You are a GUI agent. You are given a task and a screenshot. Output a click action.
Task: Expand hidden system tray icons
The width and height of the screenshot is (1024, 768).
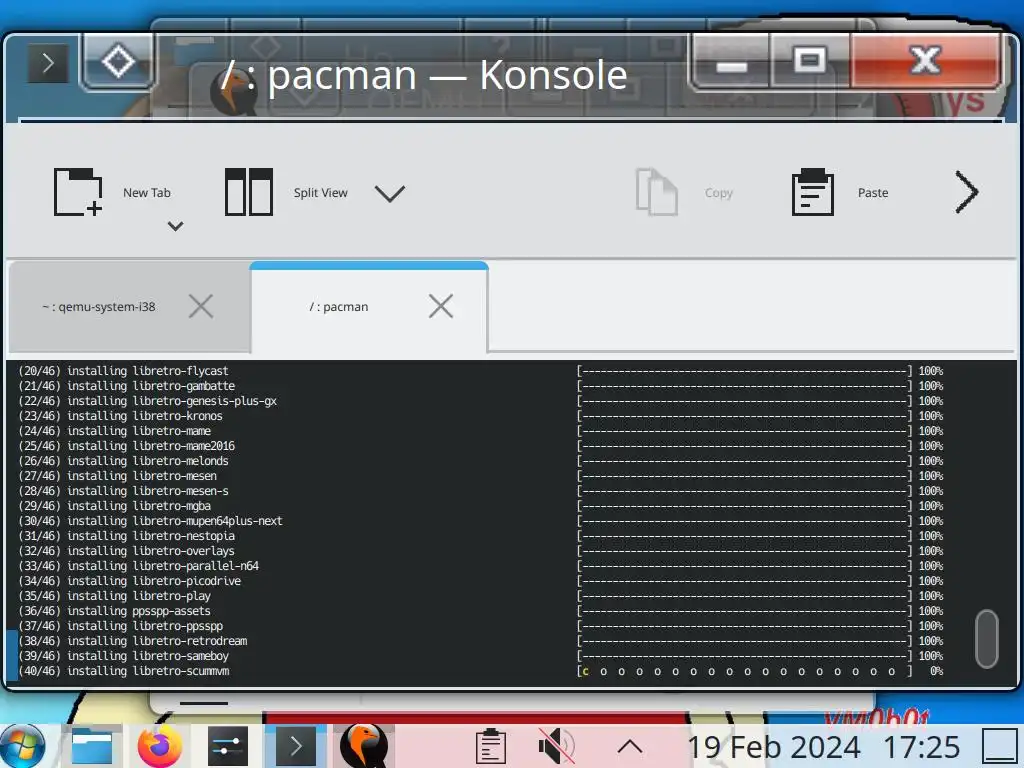[630, 746]
